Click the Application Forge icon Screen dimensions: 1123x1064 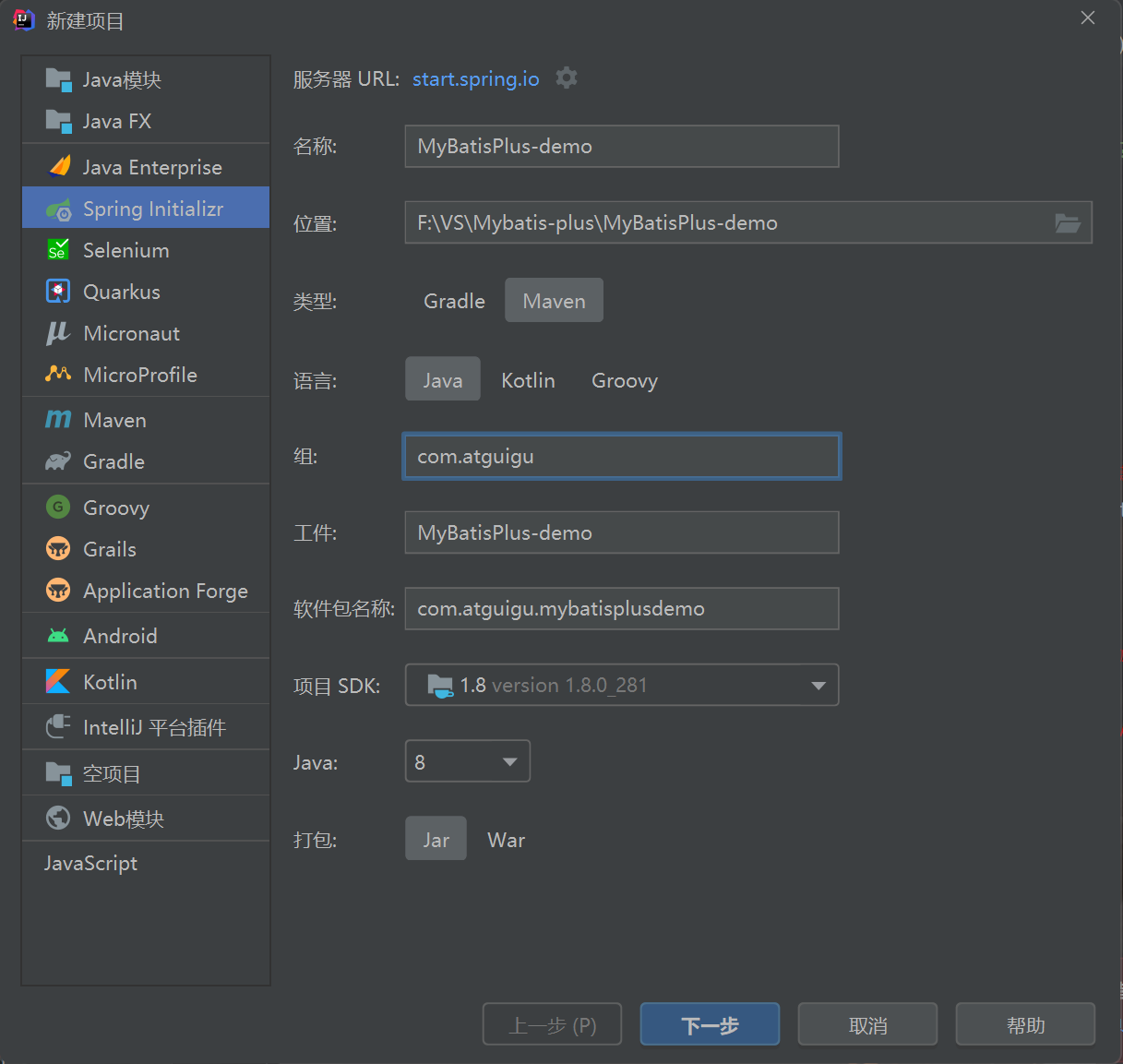tap(58, 591)
